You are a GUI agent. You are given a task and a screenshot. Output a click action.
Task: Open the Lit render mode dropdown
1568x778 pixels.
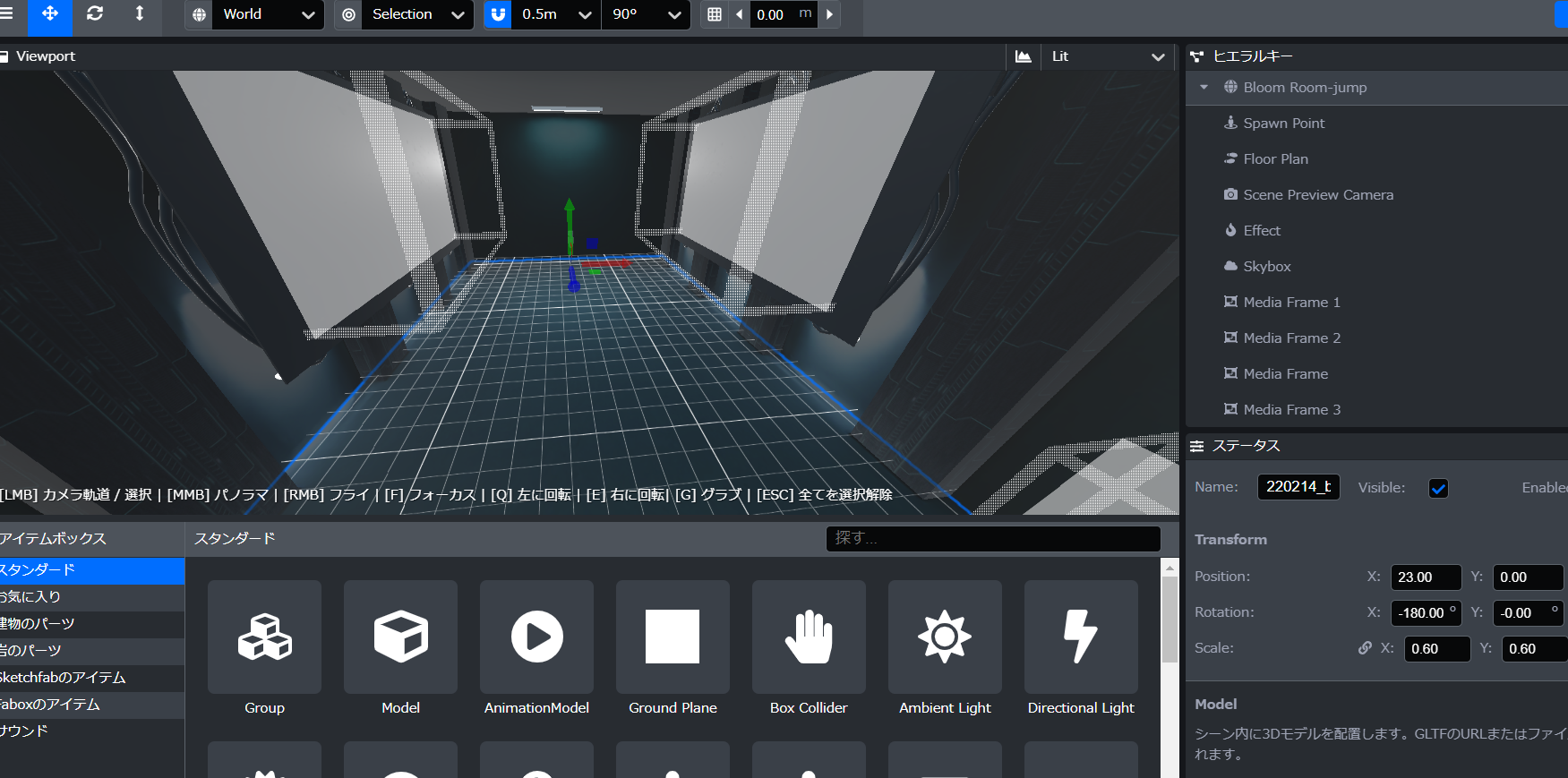coord(1109,56)
